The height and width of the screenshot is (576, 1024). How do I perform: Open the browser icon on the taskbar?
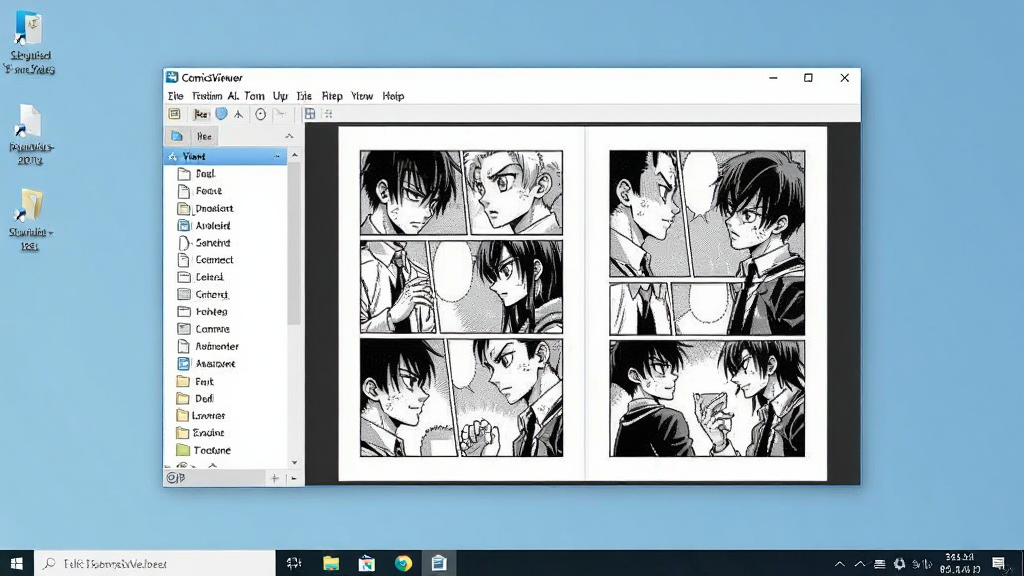pos(403,563)
